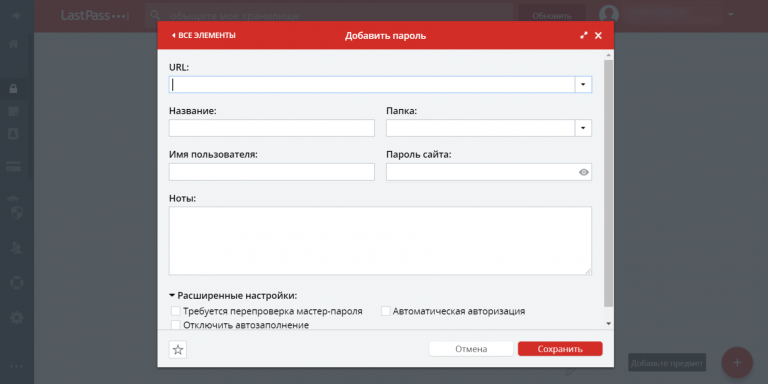Click the star favorite icon
Viewport: 768px width, 384px height.
pos(178,350)
